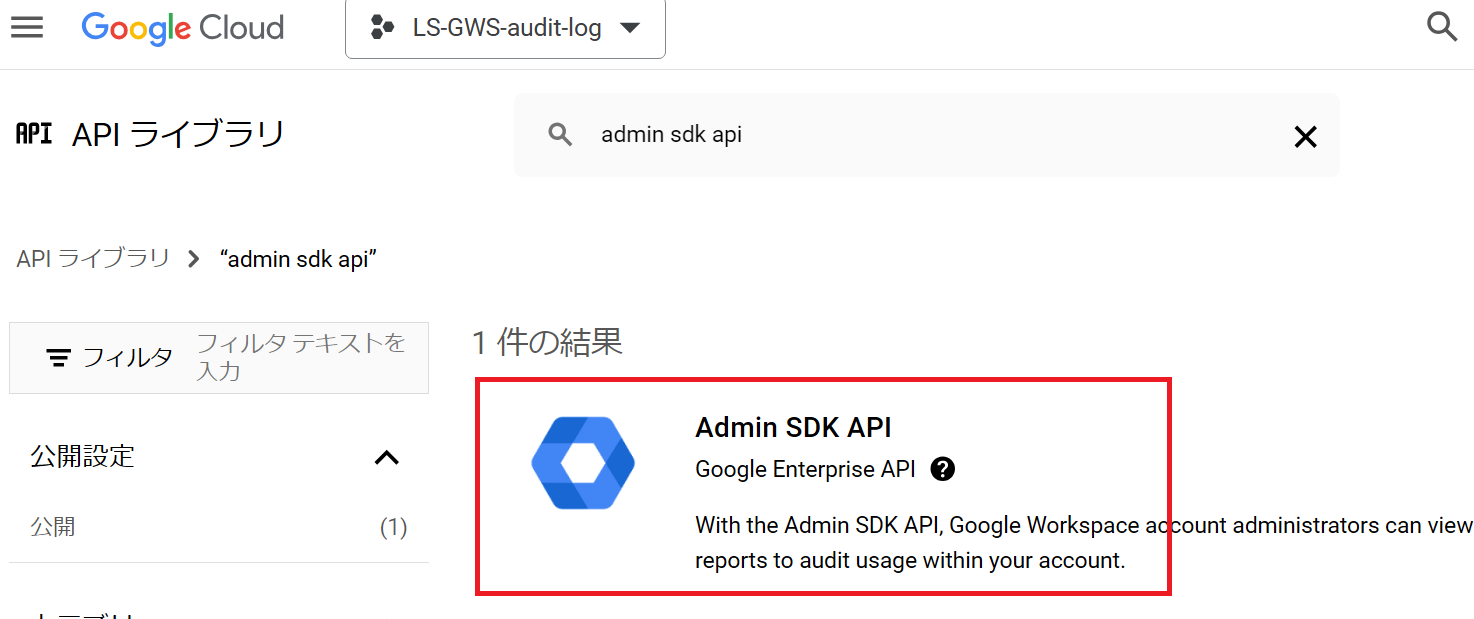The width and height of the screenshot is (1474, 619).
Task: Click the help icon next to Google Enterprise API
Action: (x=942, y=469)
